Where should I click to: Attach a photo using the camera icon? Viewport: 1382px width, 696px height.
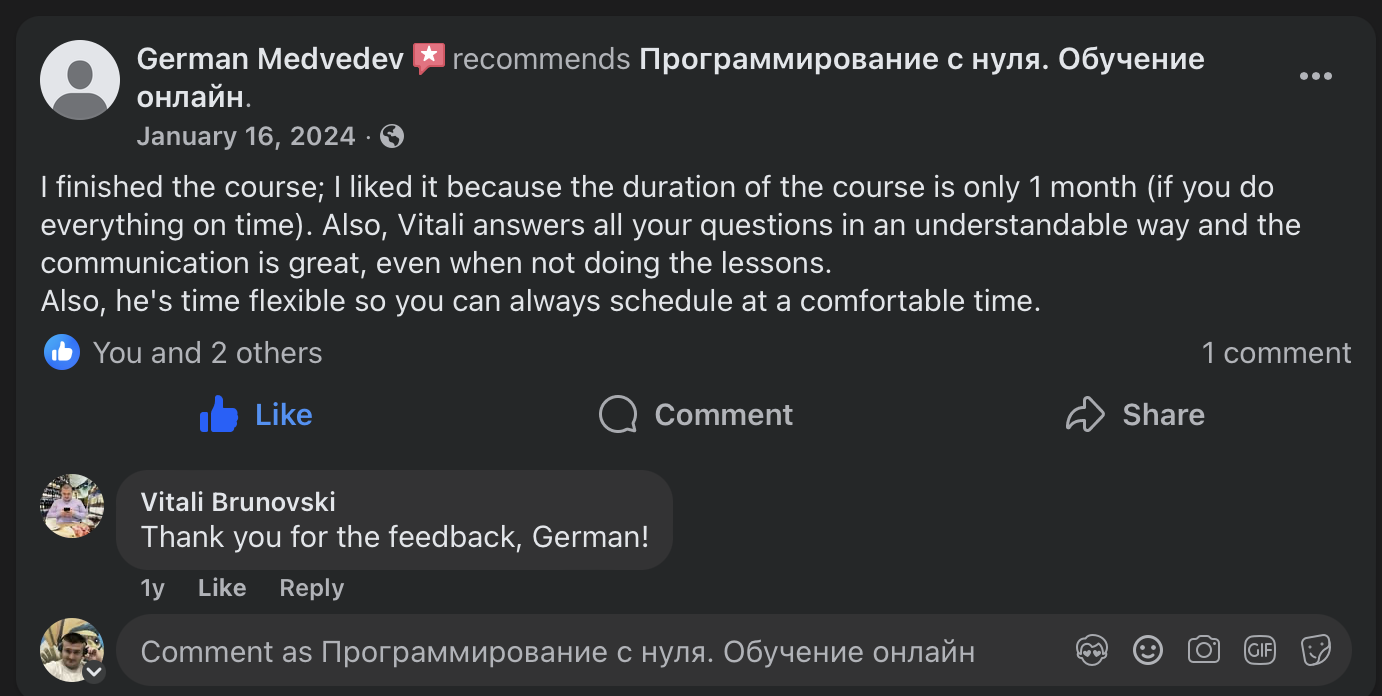click(1203, 650)
